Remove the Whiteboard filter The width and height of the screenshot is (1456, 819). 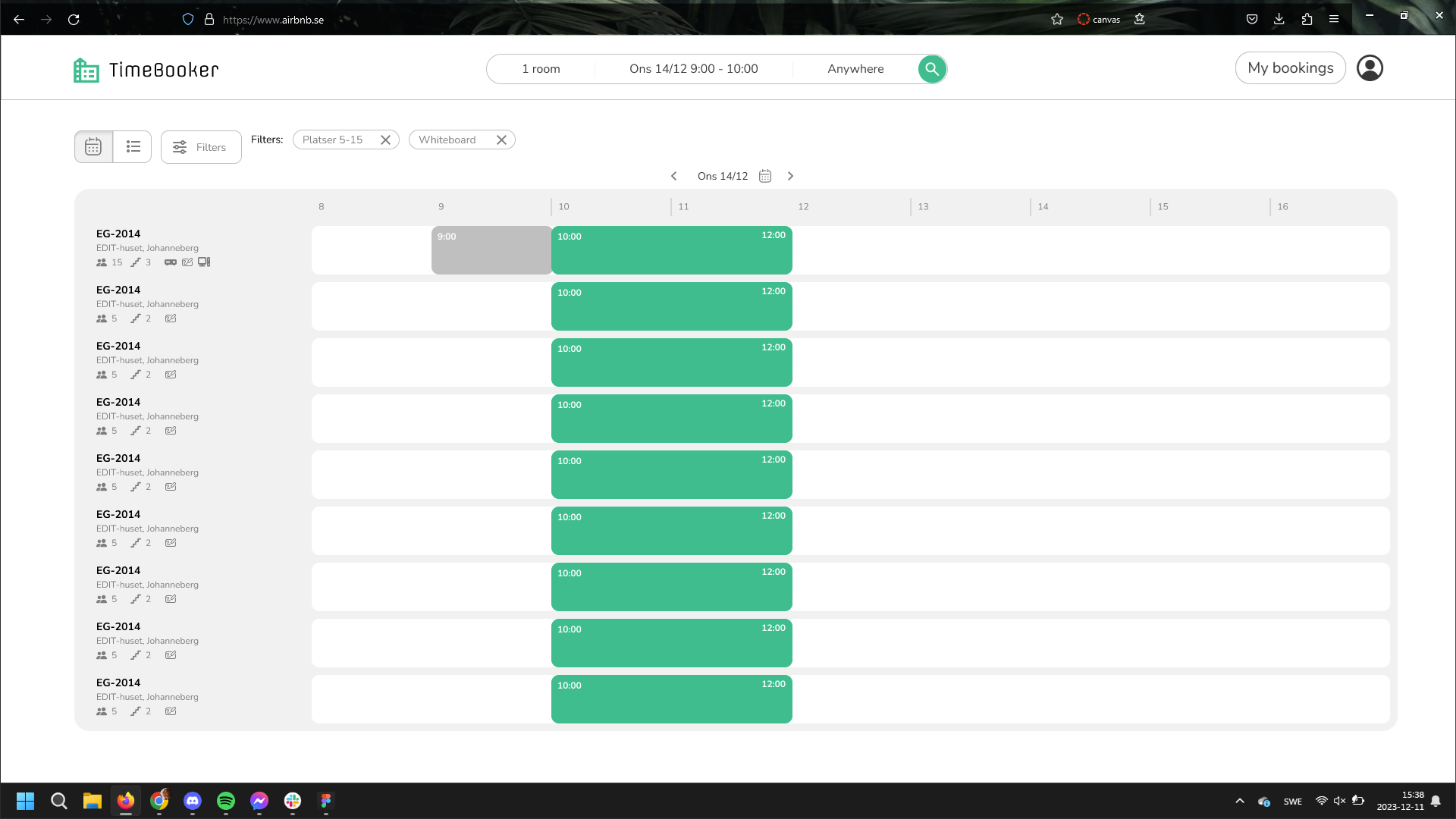[x=501, y=140]
